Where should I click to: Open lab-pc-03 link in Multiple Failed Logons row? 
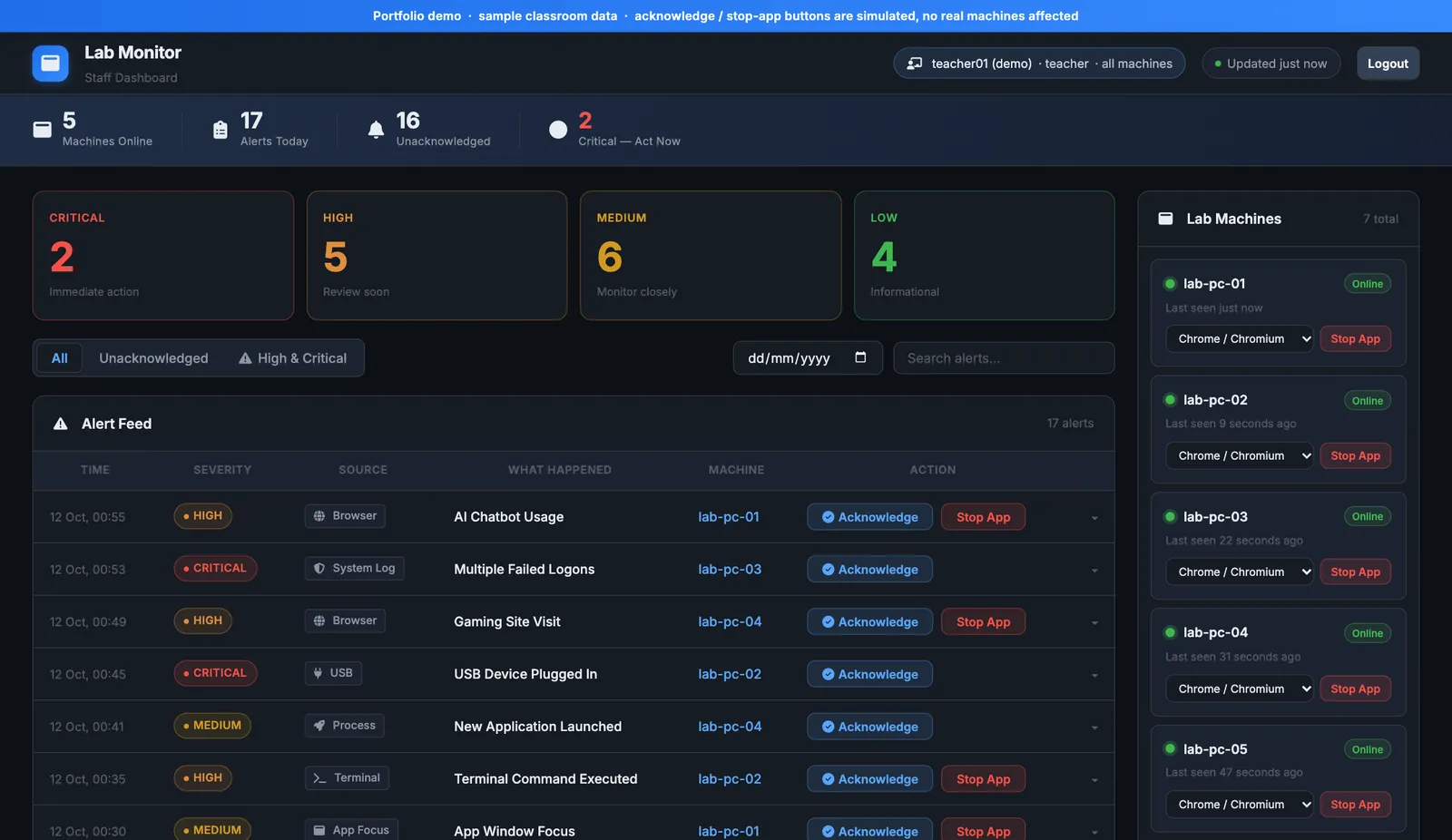click(x=730, y=570)
